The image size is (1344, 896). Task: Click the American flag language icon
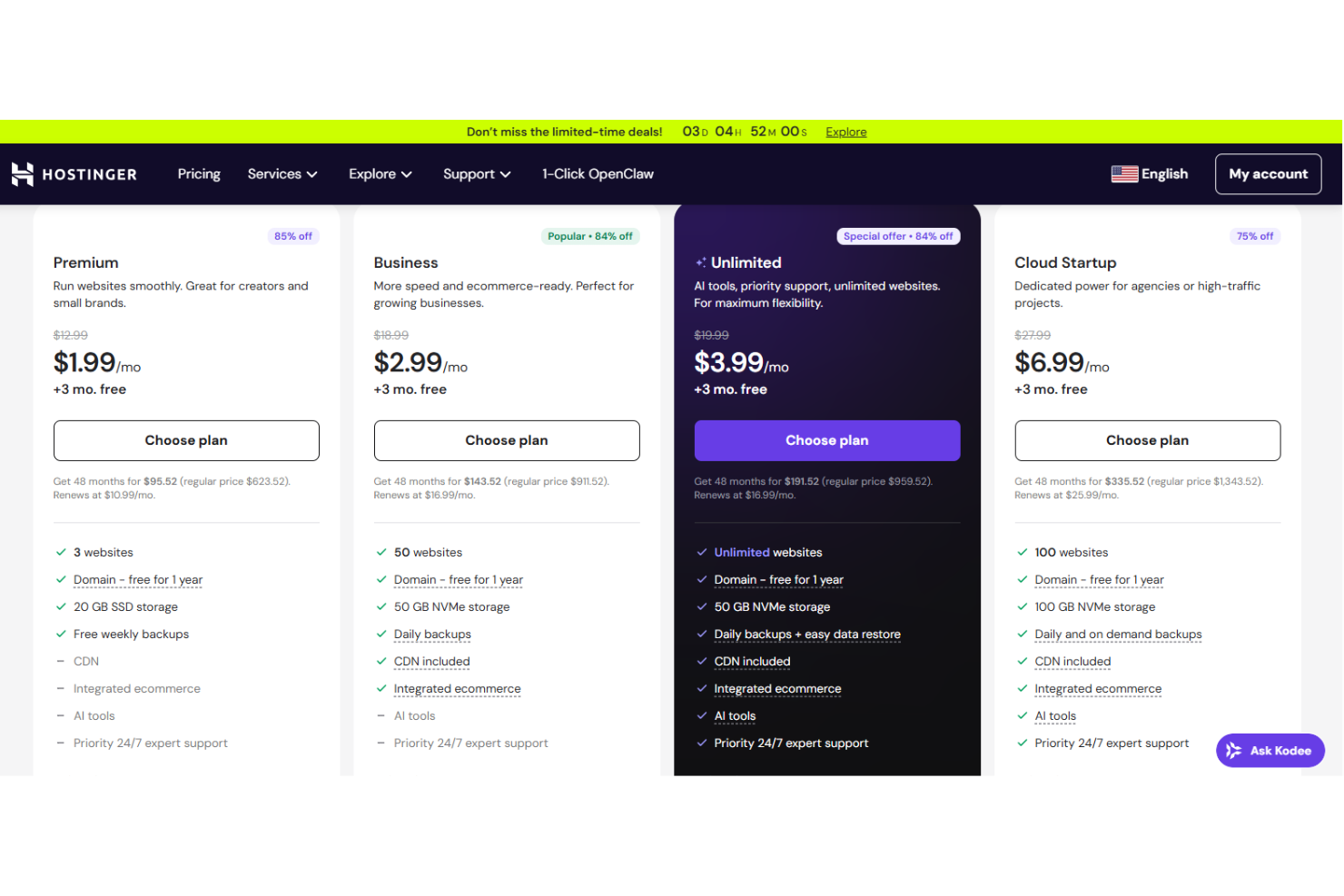tap(1124, 173)
